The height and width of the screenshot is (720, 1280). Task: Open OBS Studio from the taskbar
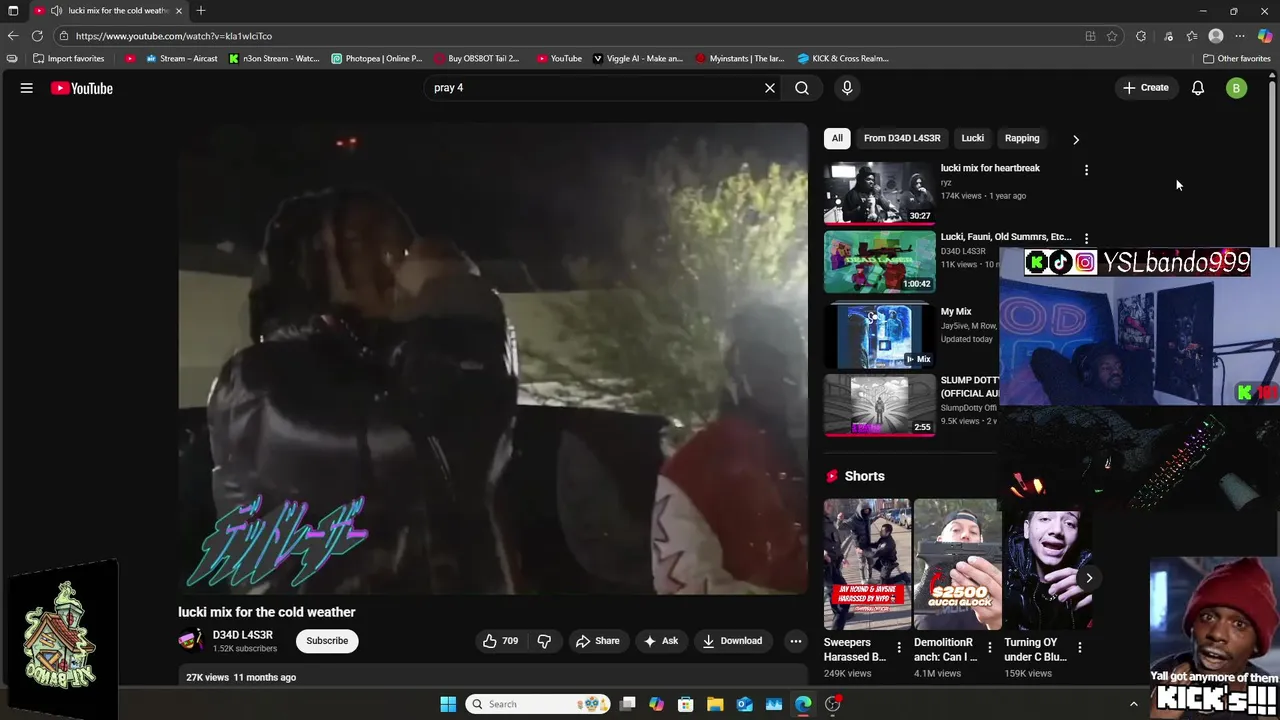(833, 704)
